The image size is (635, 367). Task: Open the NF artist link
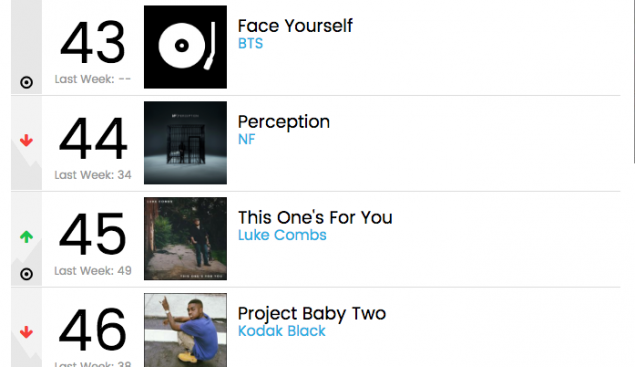pos(247,139)
